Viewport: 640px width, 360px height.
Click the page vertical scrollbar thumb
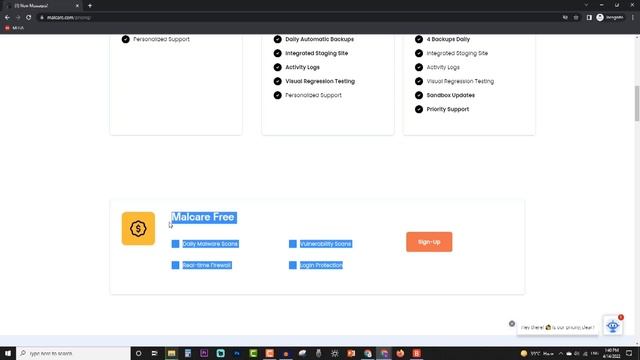point(637,103)
